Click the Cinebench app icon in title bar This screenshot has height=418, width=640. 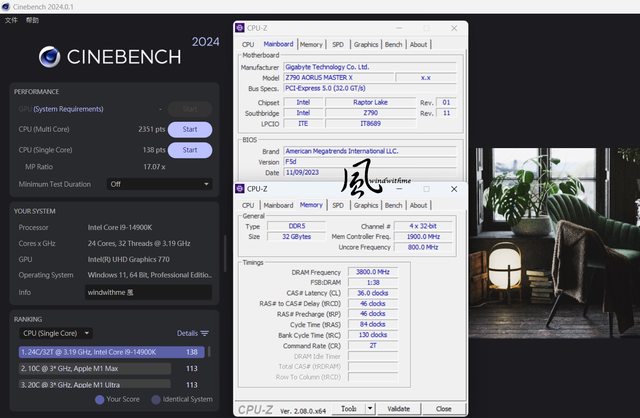[7, 6]
